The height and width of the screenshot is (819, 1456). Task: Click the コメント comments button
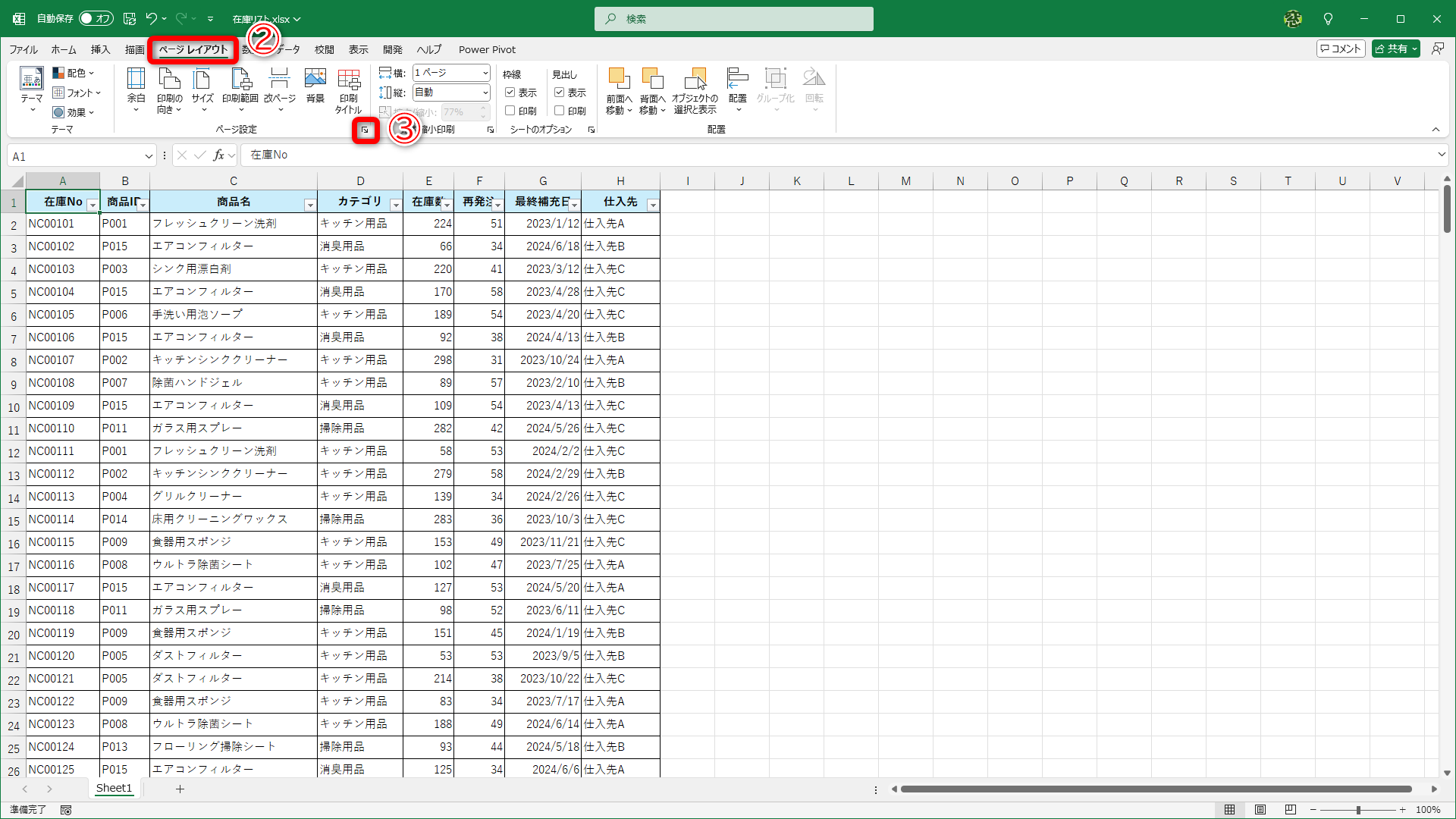click(x=1341, y=49)
